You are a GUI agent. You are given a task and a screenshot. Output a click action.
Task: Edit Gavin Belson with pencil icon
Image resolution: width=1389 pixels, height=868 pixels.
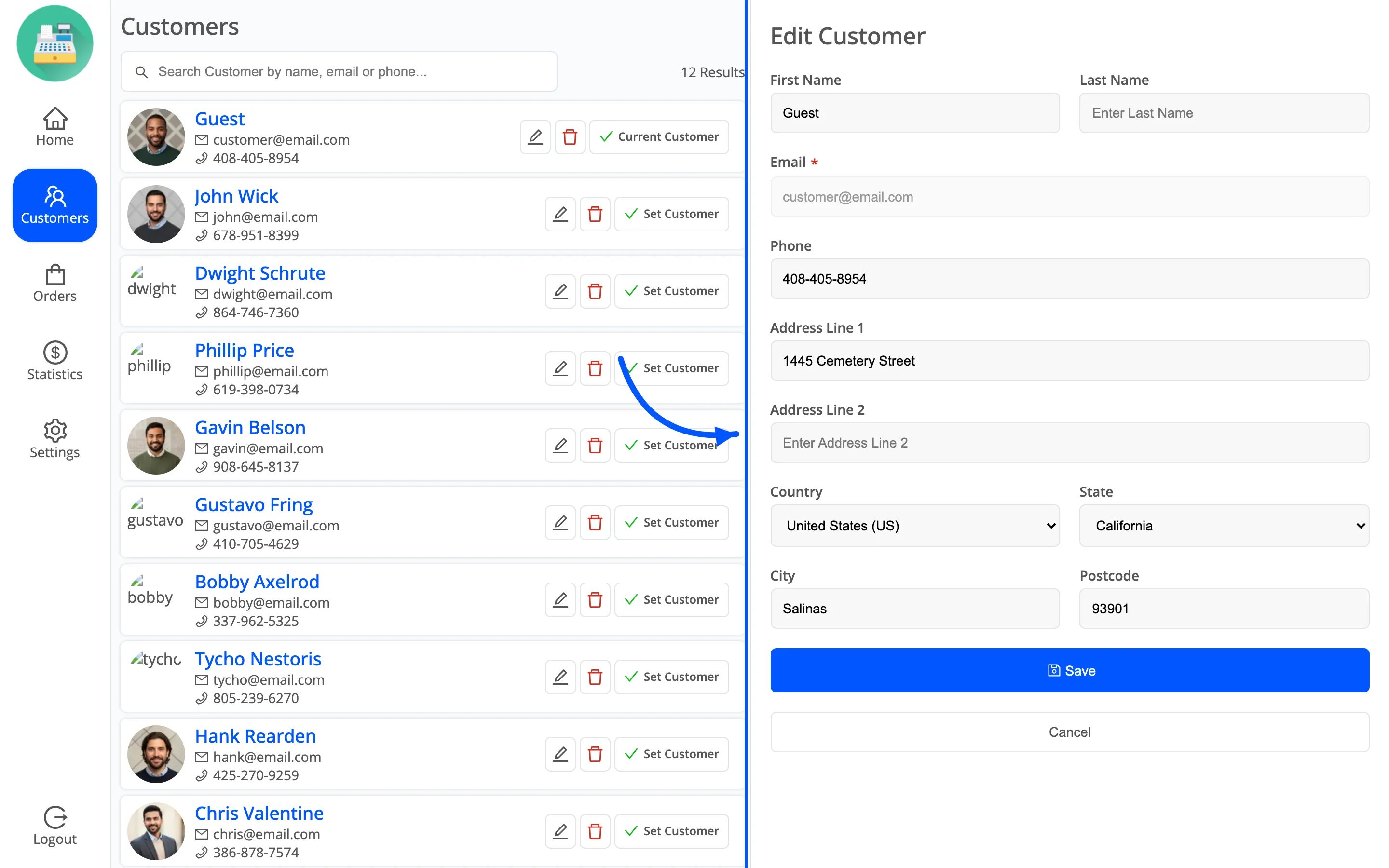560,446
